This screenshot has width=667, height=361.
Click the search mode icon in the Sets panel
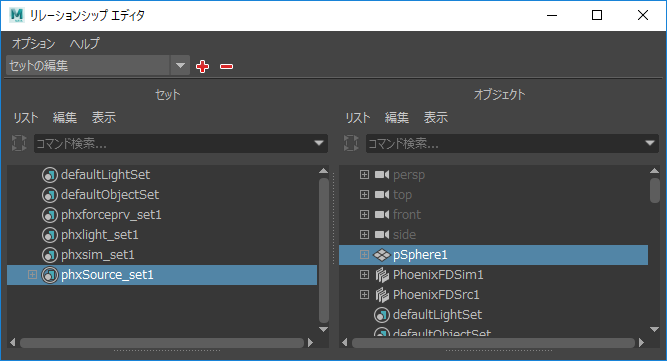tap(19, 143)
